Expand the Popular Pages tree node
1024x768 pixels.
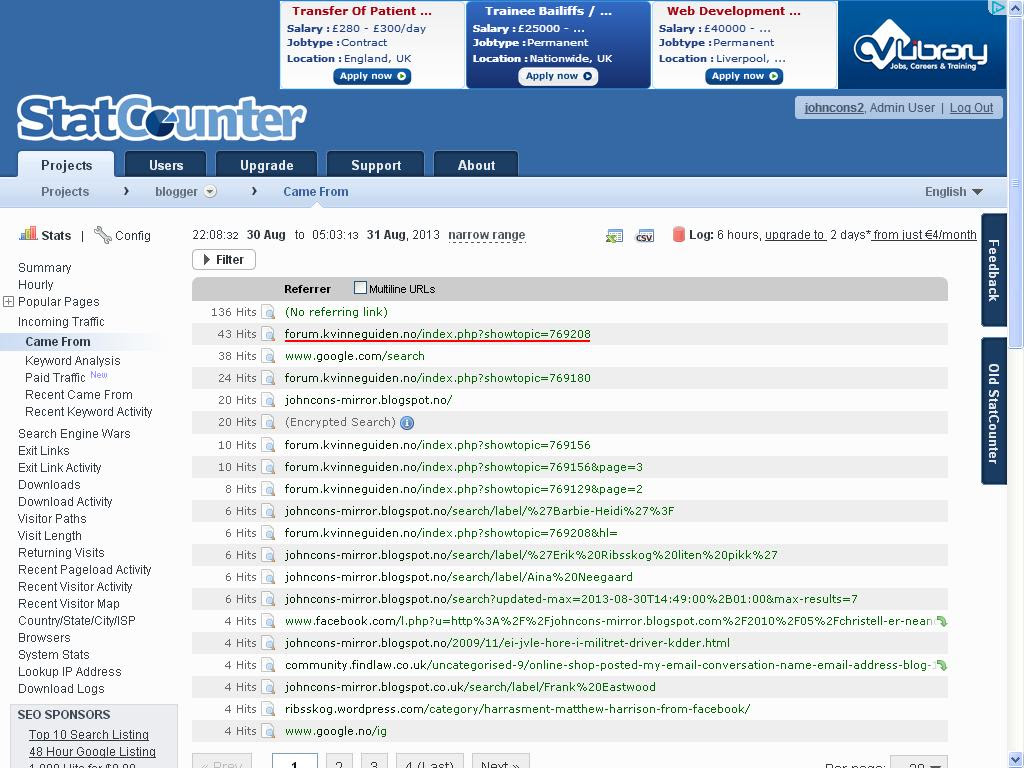(x=8, y=302)
